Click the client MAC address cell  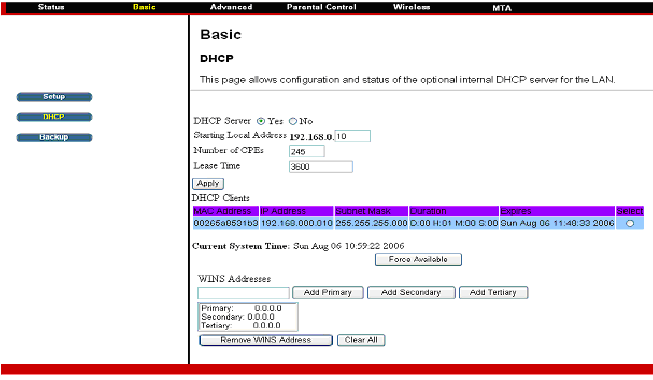tap(226, 223)
